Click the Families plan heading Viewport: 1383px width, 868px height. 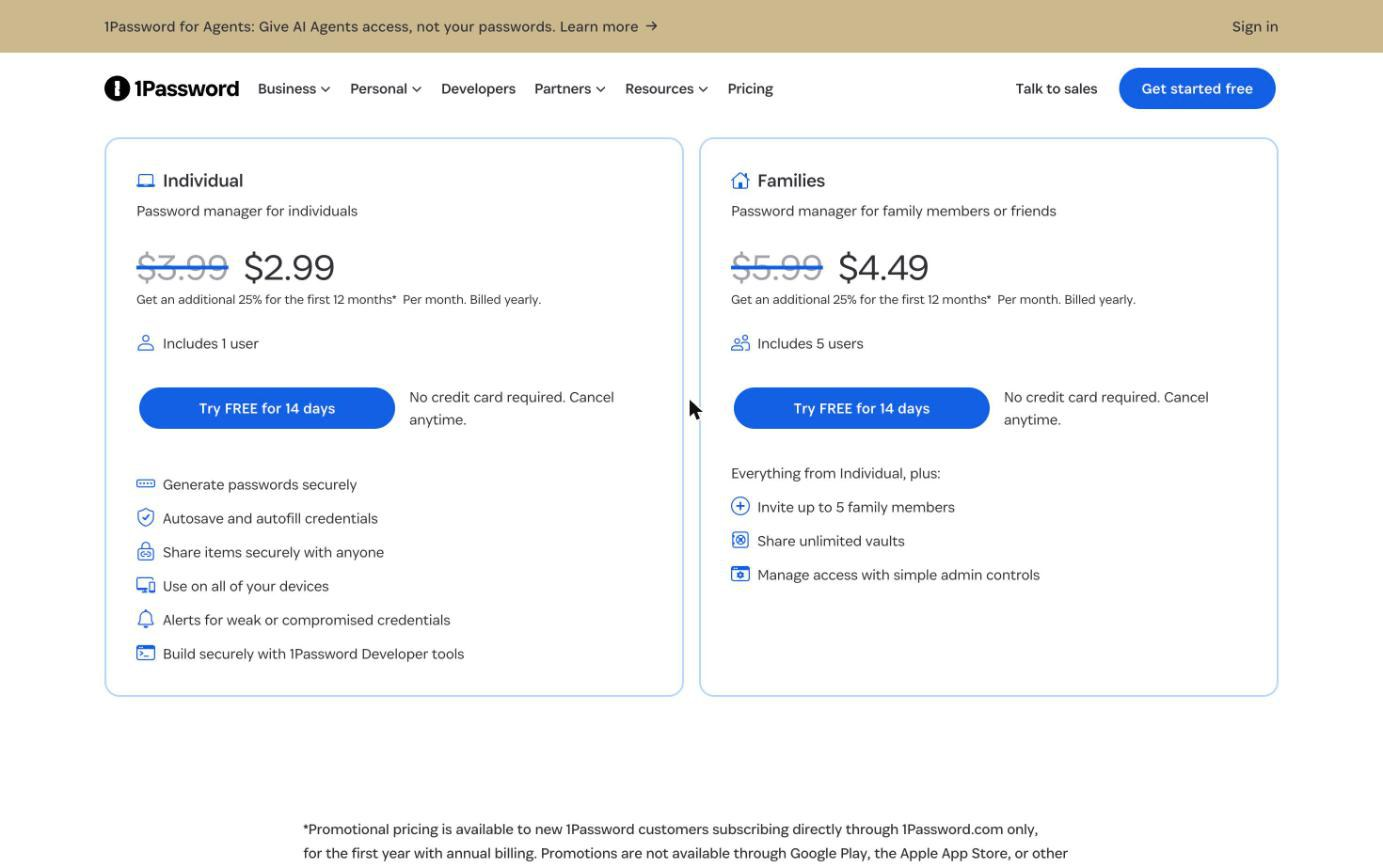[791, 181]
